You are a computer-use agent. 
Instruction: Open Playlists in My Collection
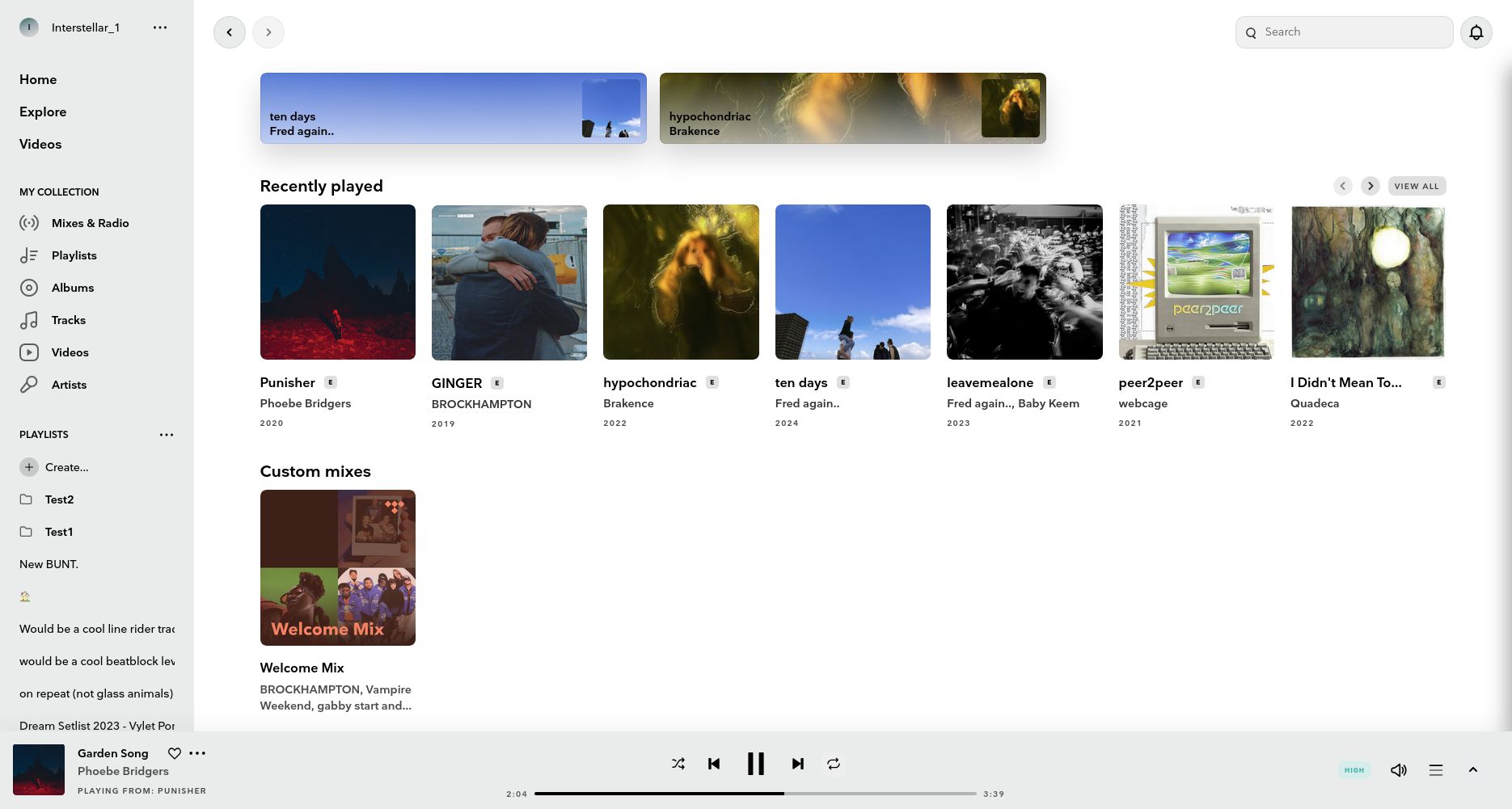tap(74, 255)
